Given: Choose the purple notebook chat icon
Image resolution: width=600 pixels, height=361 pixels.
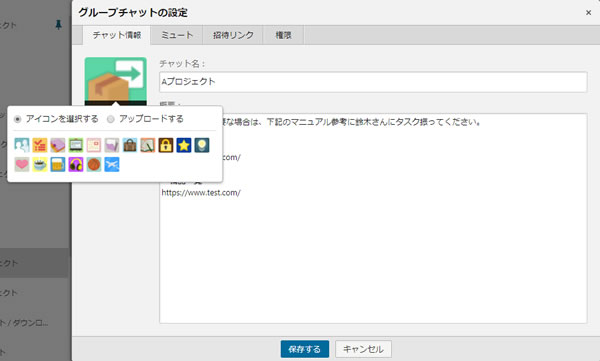Looking at the screenshot, I should pos(58,145).
